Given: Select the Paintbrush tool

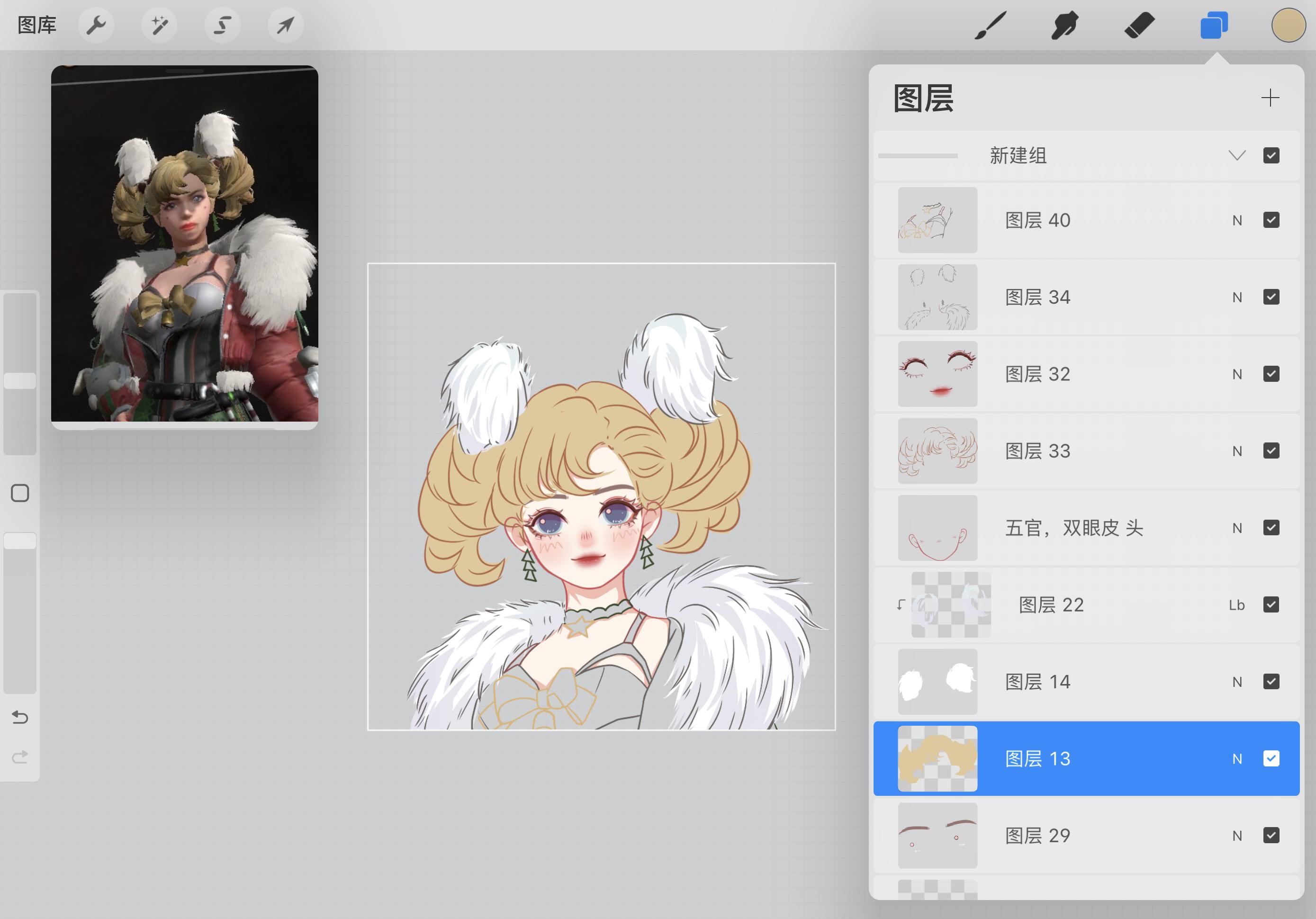Looking at the screenshot, I should point(991,26).
